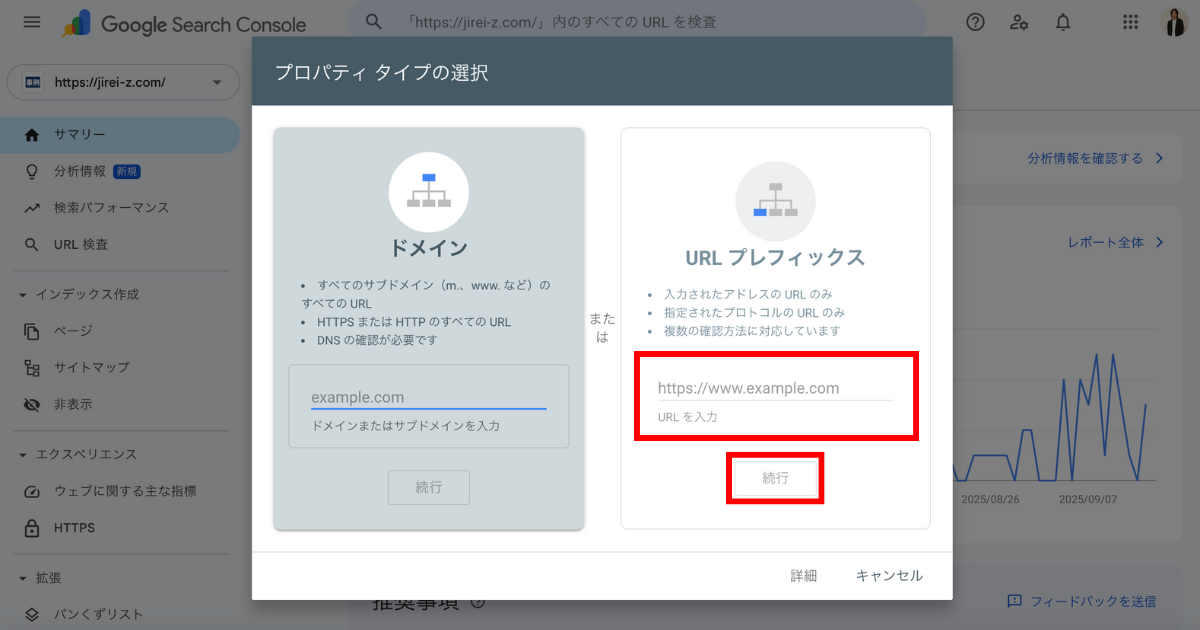The width and height of the screenshot is (1200, 630).
Task: Click the URL prefix hierarchy icon
Action: tap(775, 200)
